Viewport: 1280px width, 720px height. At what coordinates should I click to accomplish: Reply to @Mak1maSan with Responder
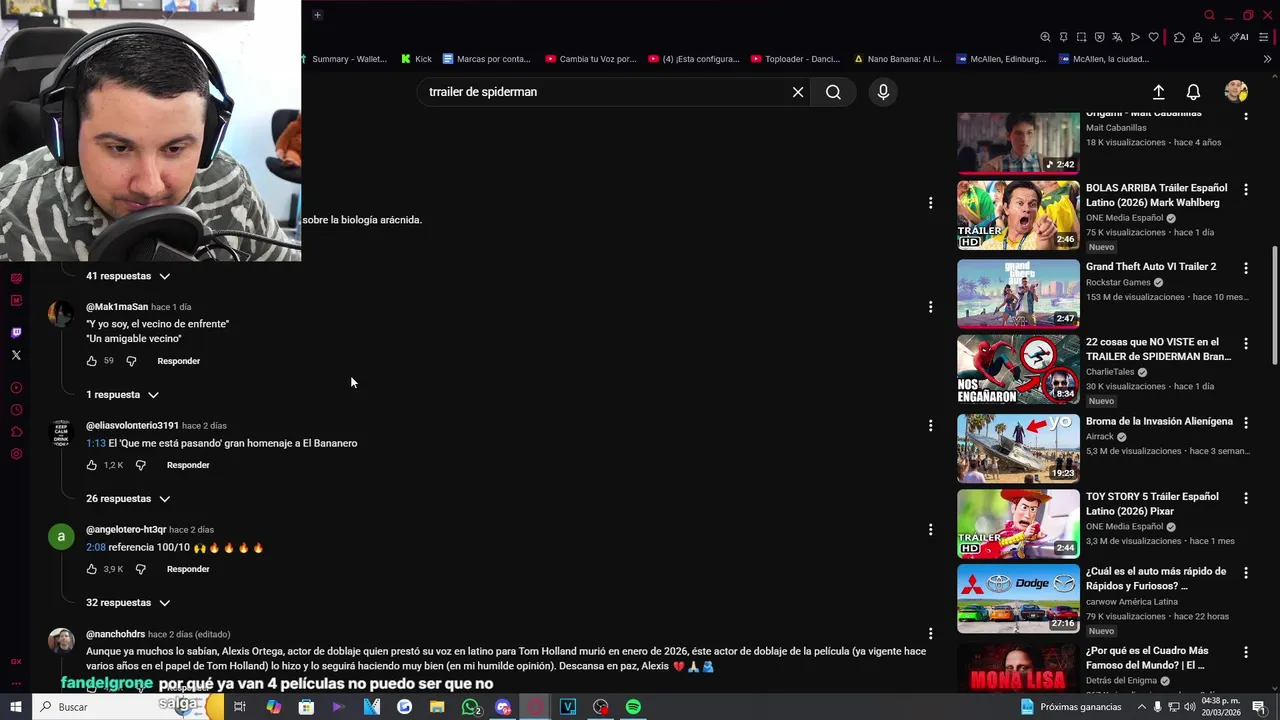(179, 361)
